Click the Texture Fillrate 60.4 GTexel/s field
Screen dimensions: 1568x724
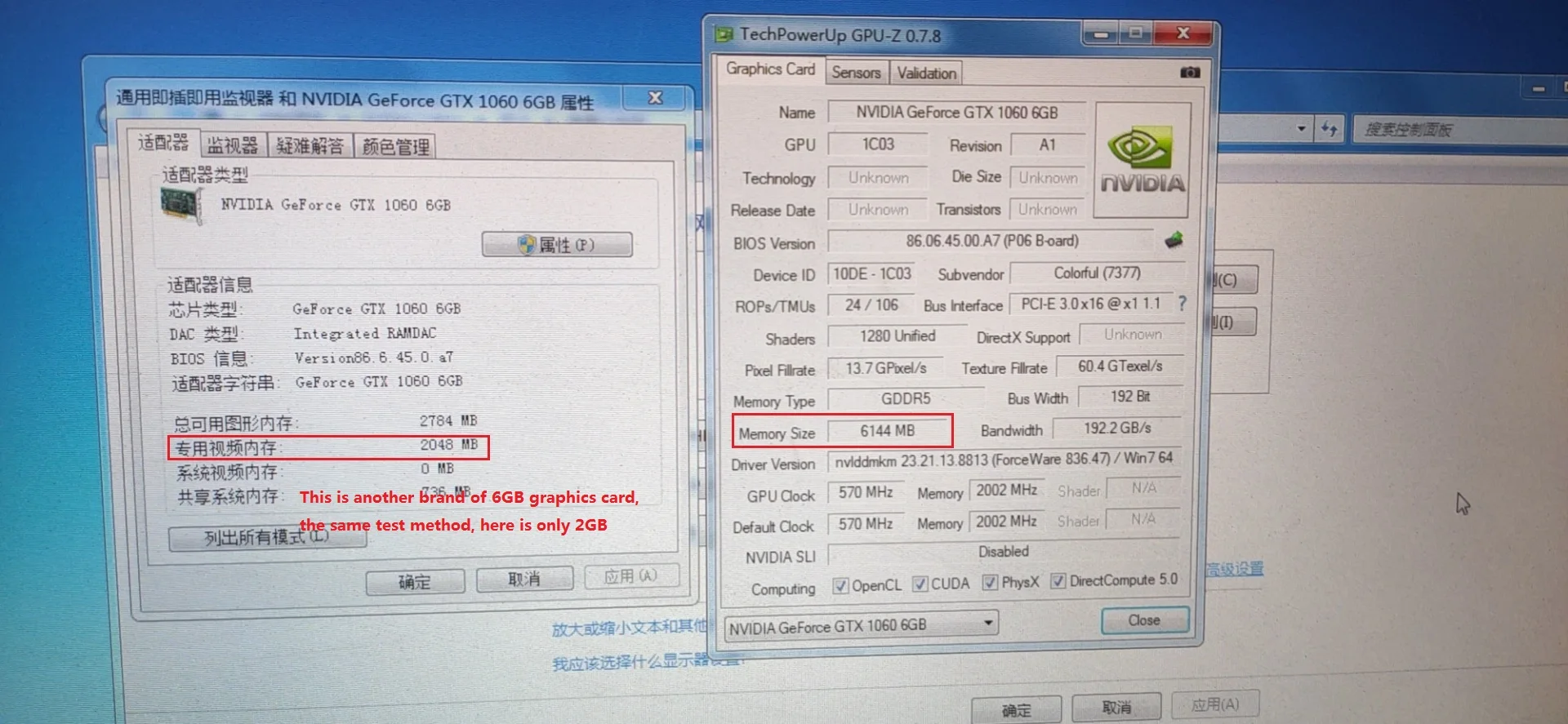click(x=1120, y=366)
